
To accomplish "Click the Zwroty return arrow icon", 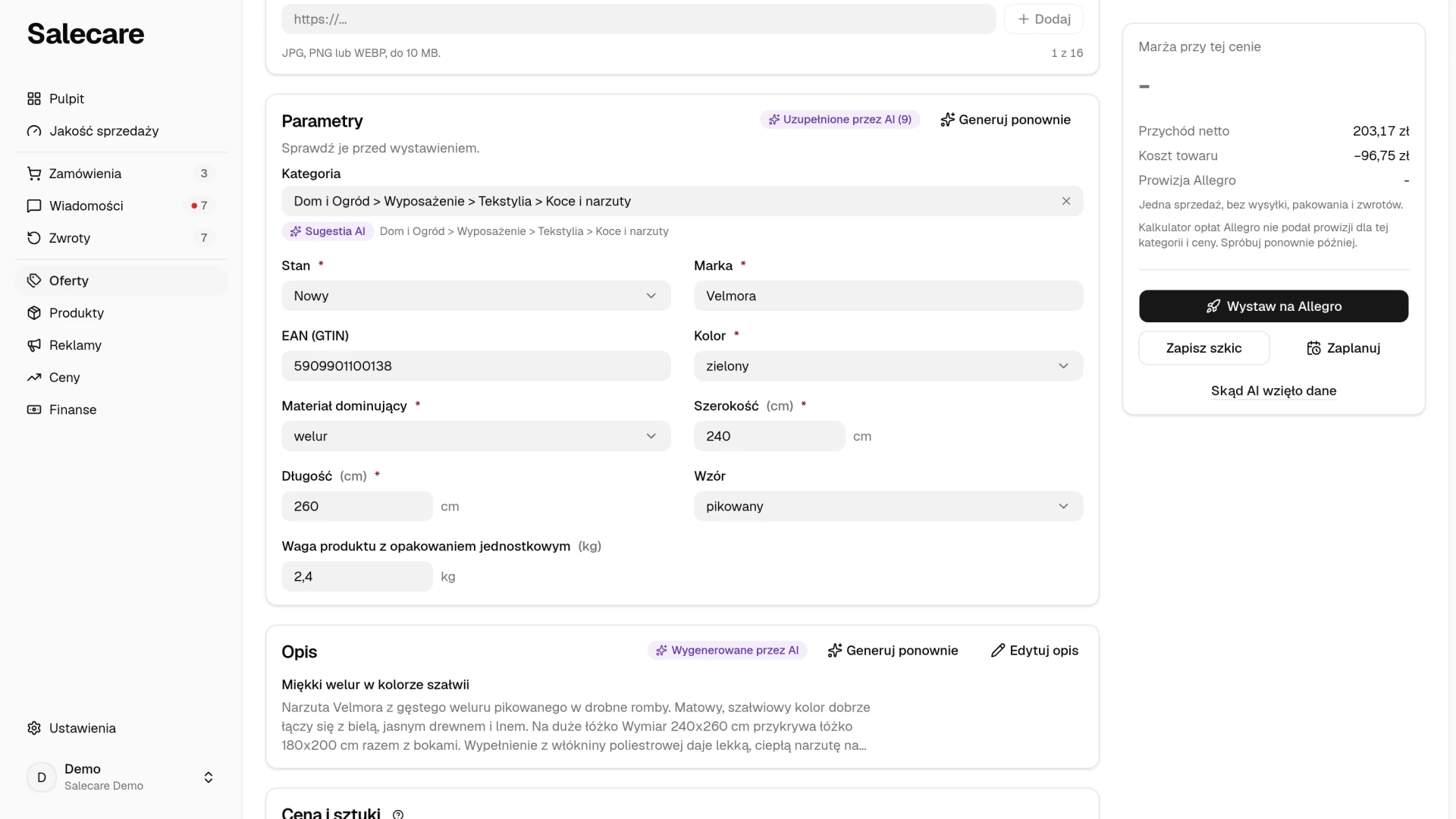I will pos(34,238).
